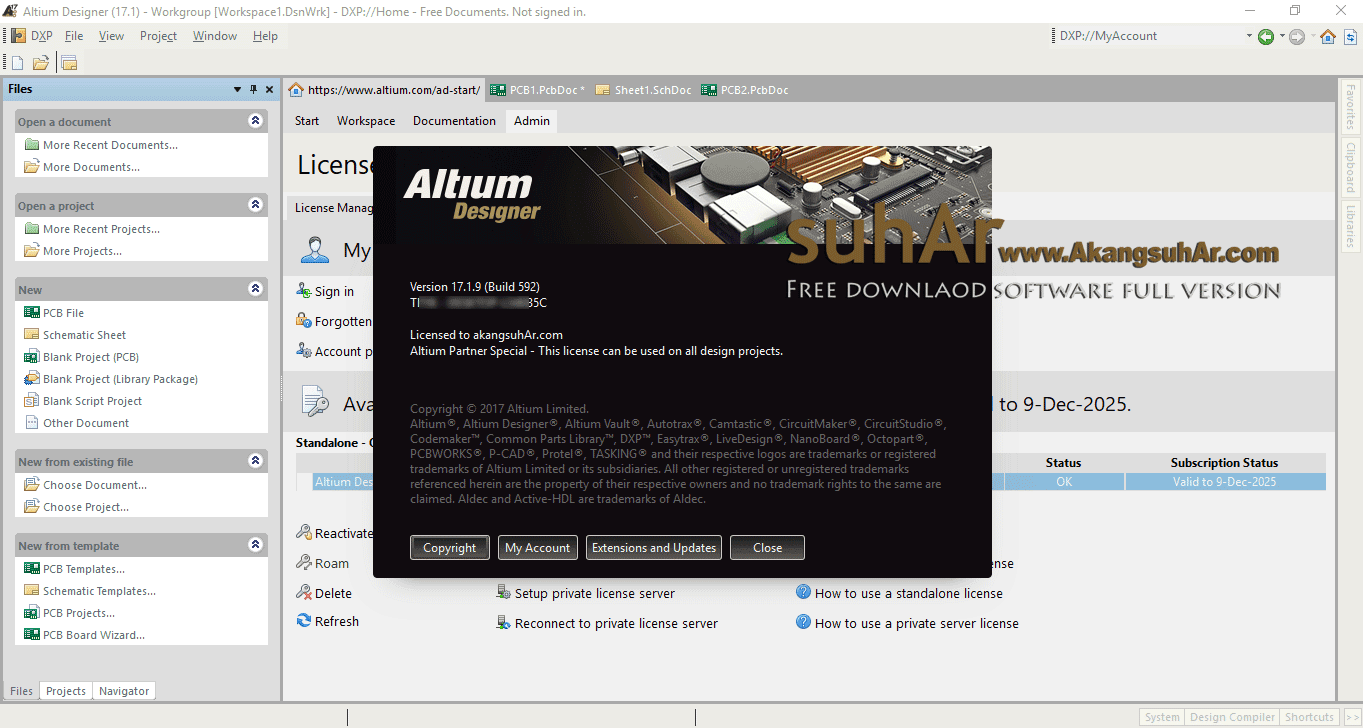
Task: Open the Project menu
Action: (x=158, y=36)
